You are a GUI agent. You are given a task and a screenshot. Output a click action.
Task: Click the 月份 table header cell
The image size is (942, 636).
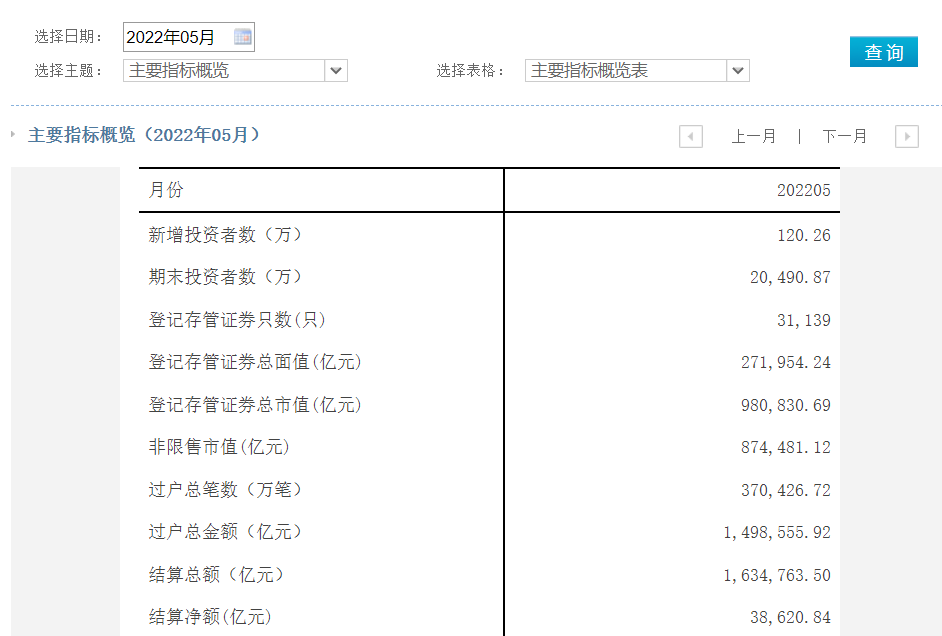pyautogui.click(x=166, y=190)
